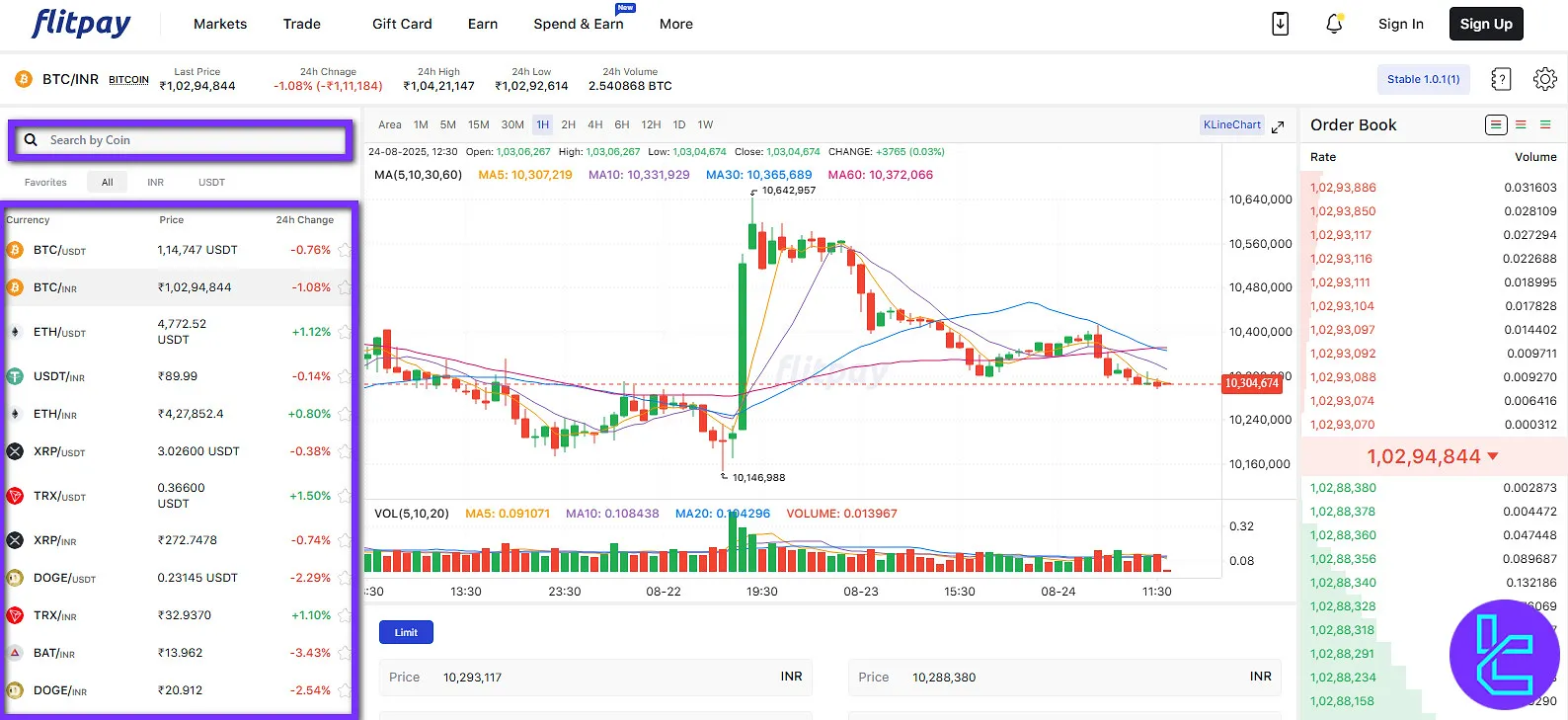Set chart interval to 1W
The width and height of the screenshot is (1568, 720).
point(705,124)
